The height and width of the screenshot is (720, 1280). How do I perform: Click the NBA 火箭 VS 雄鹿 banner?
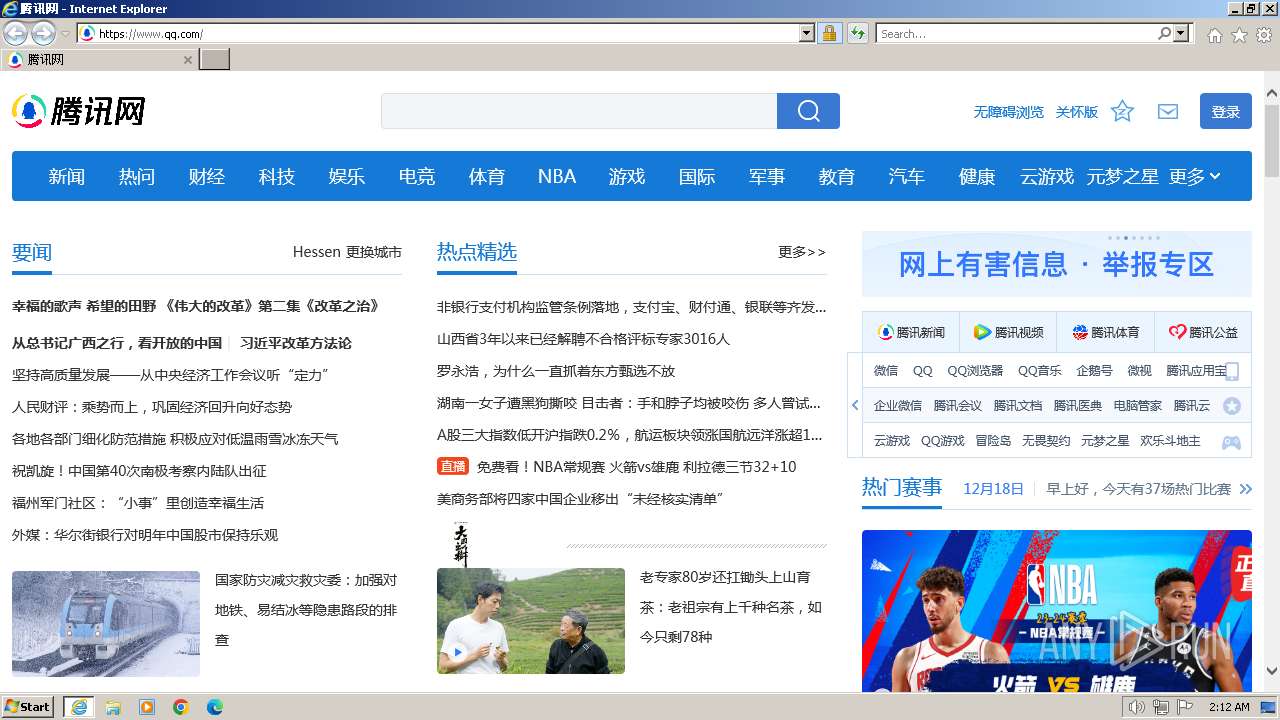(1057, 611)
